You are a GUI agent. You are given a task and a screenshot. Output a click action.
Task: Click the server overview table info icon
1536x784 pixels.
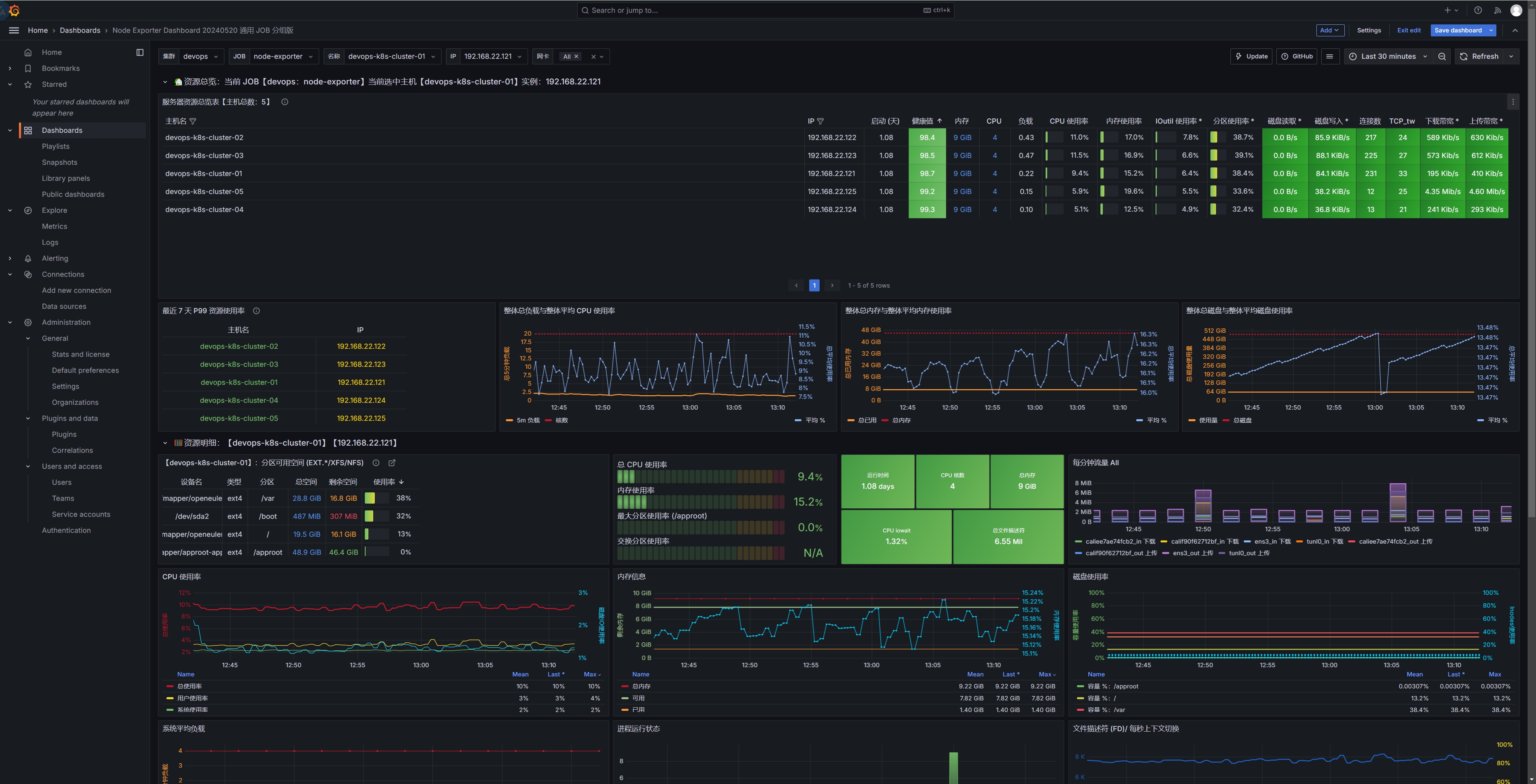(285, 102)
